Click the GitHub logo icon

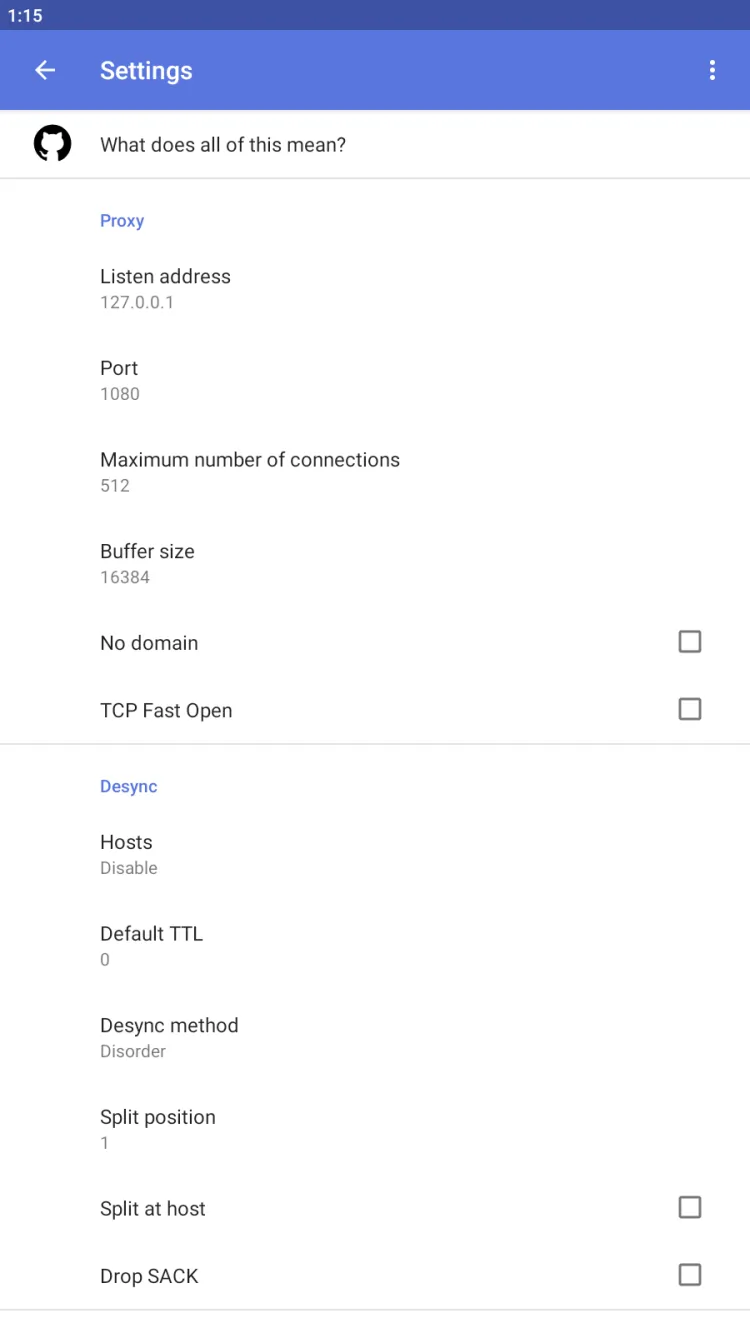click(53, 144)
